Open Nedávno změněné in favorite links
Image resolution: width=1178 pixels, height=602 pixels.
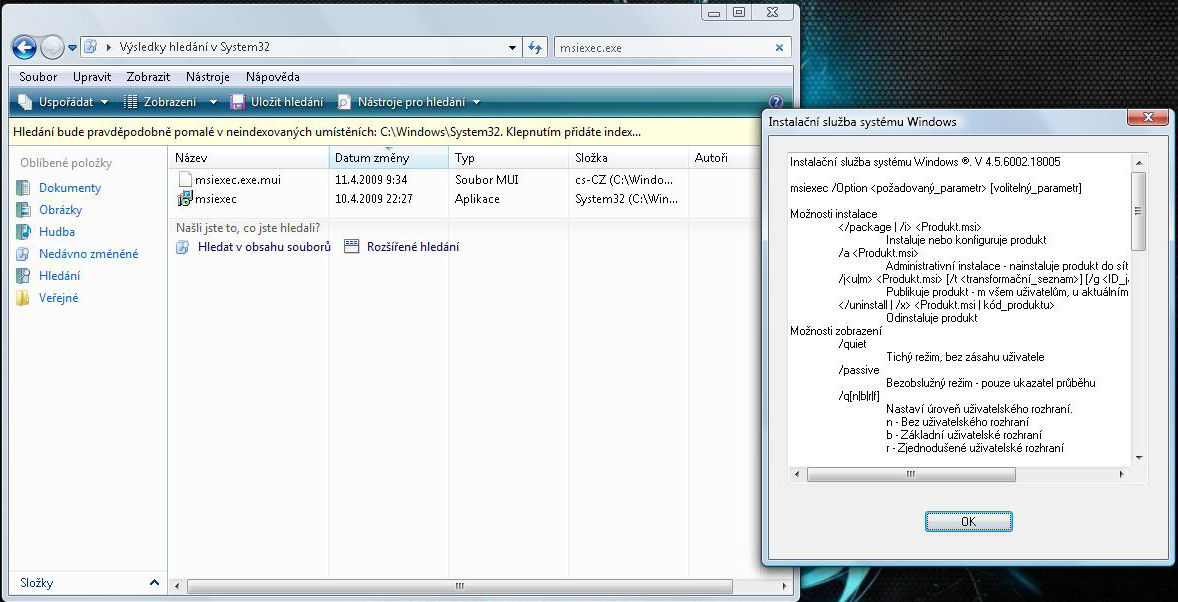89,254
